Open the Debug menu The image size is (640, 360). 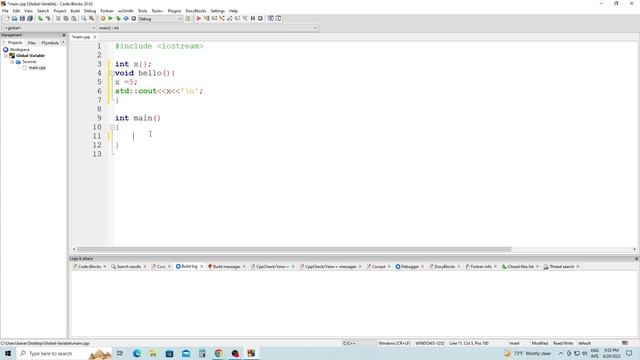pyautogui.click(x=90, y=11)
